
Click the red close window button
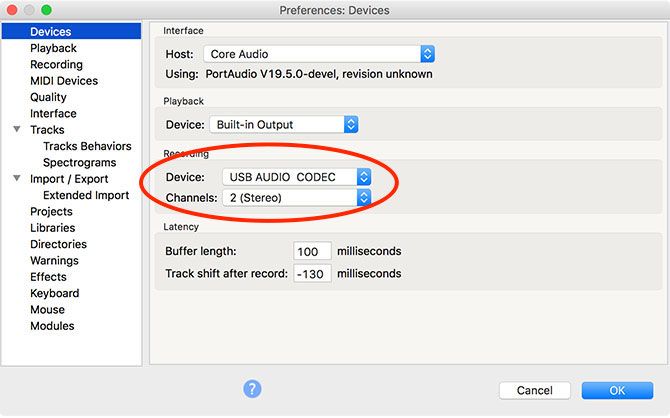[x=11, y=10]
